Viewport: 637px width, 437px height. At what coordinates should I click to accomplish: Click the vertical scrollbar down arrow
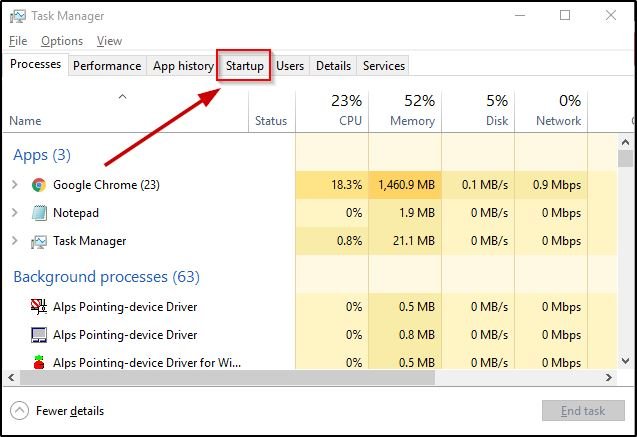(x=625, y=361)
